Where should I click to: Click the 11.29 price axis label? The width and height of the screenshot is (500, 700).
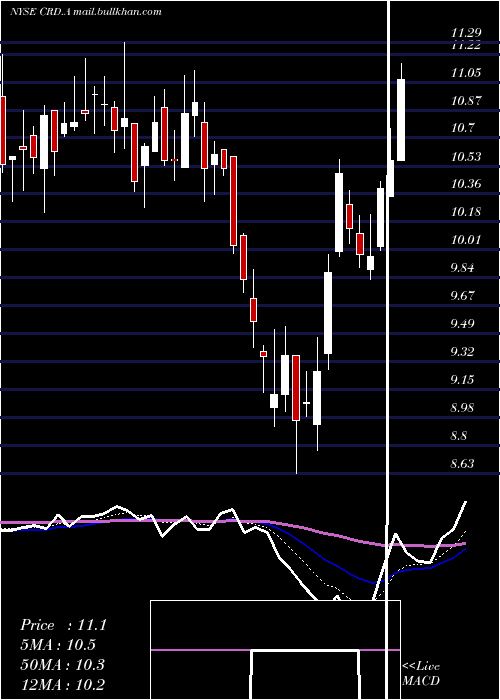click(466, 32)
